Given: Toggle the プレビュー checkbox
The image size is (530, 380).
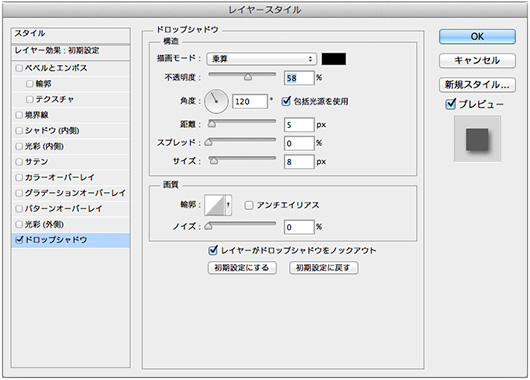Looking at the screenshot, I should click(x=451, y=104).
